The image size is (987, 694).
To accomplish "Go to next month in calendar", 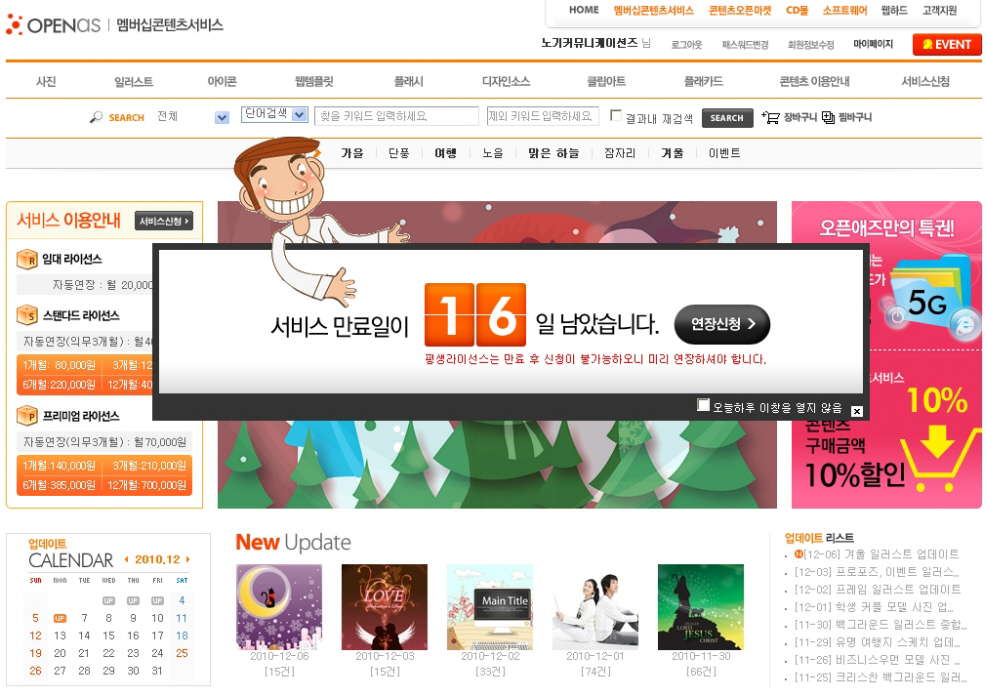I will tap(188, 560).
